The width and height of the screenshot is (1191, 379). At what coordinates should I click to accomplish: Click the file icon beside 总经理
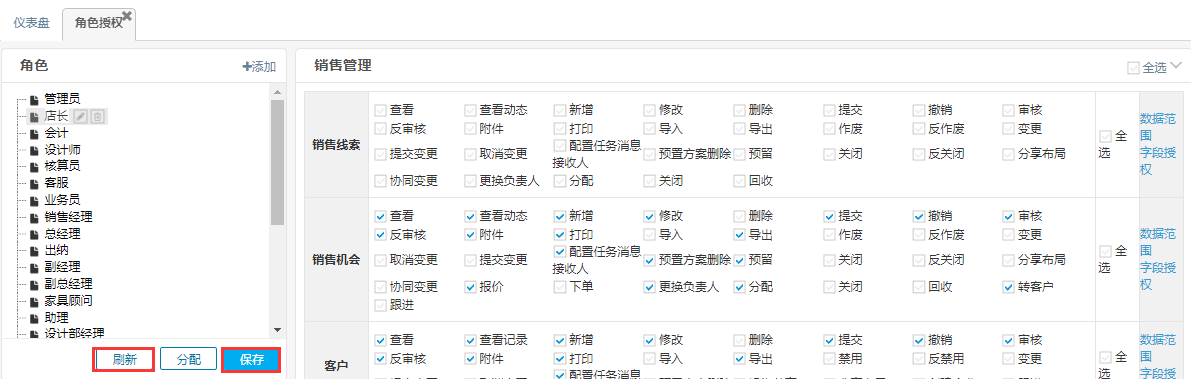(33, 234)
